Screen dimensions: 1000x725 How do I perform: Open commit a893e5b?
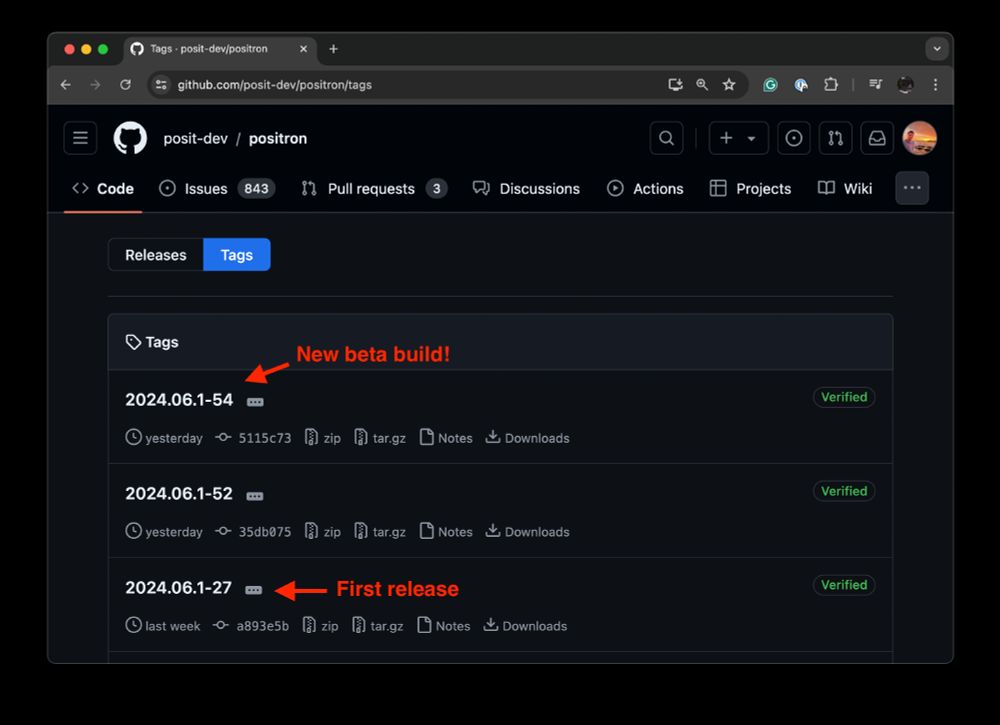point(251,626)
